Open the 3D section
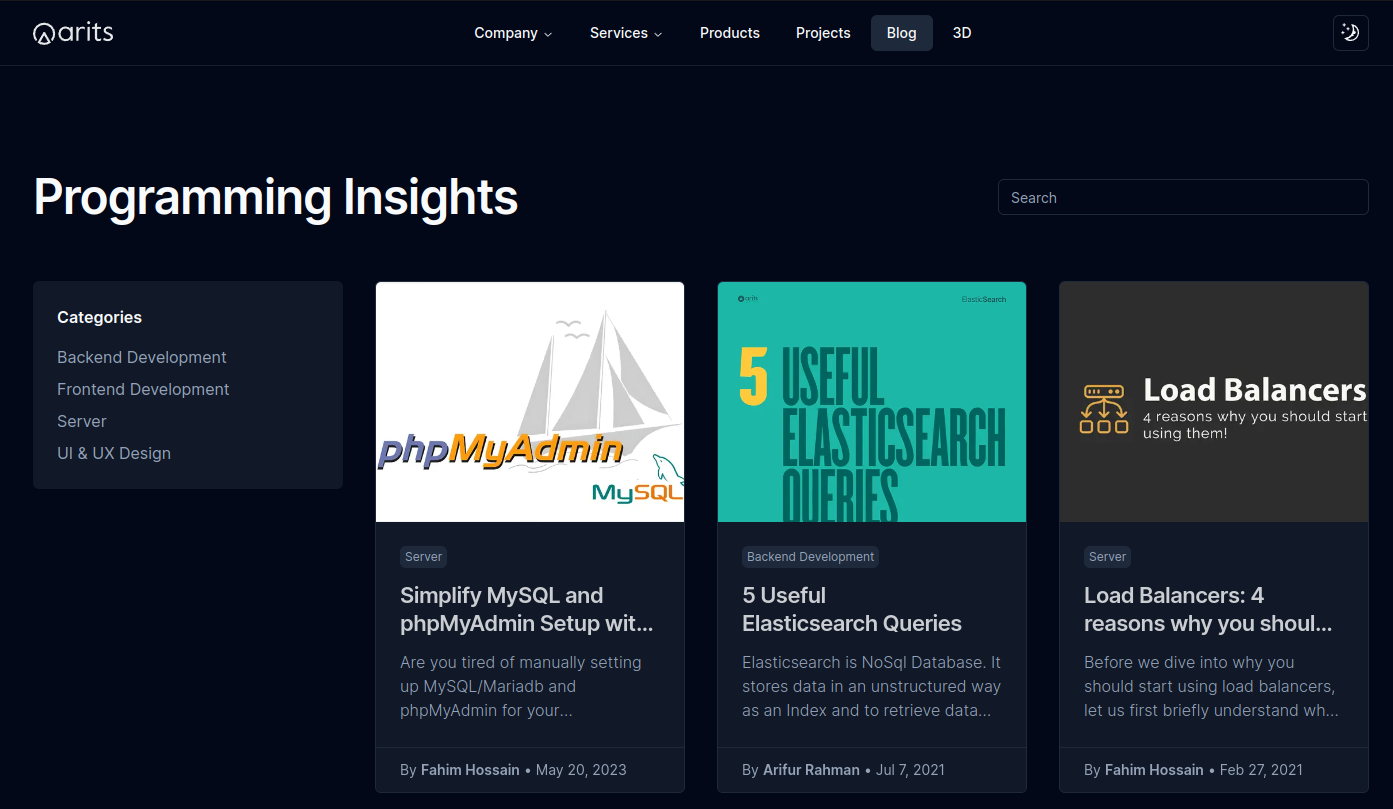Viewport: 1393px width, 809px height. pyautogui.click(x=962, y=33)
